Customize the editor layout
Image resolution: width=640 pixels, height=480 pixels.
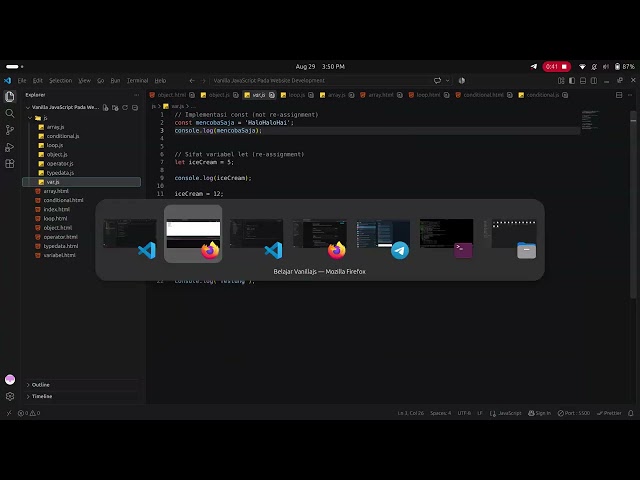click(x=561, y=80)
